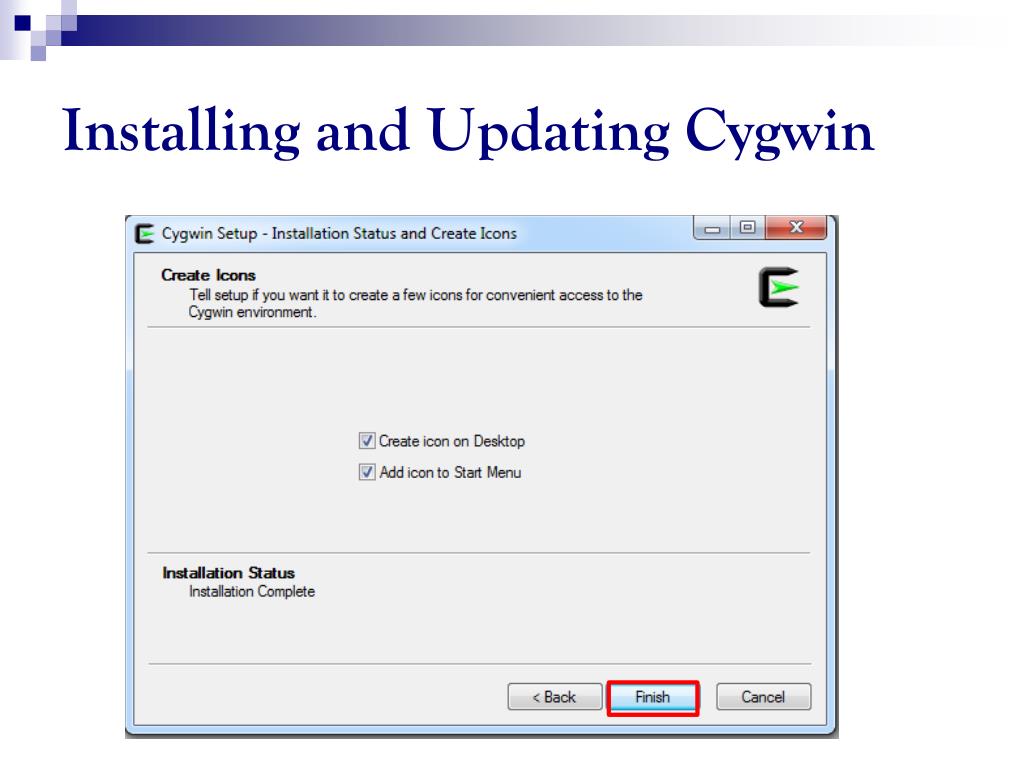
Task: Uncheck Create icon on Desktop
Action: [x=367, y=441]
